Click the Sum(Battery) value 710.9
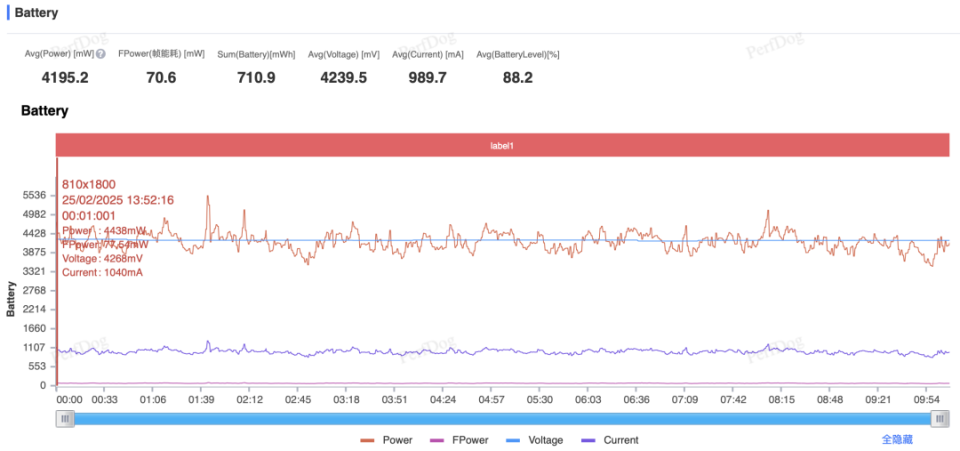The height and width of the screenshot is (451, 960). click(256, 78)
